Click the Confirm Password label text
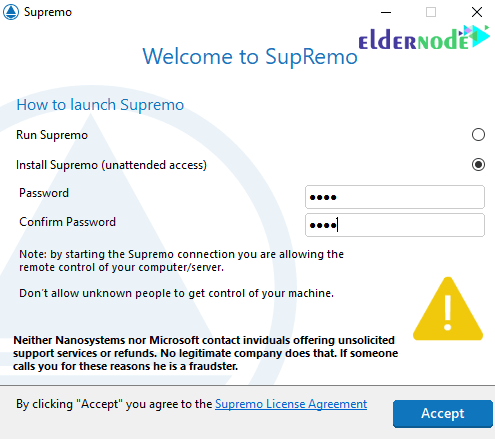Image resolution: width=495 pixels, height=439 pixels. 67,222
